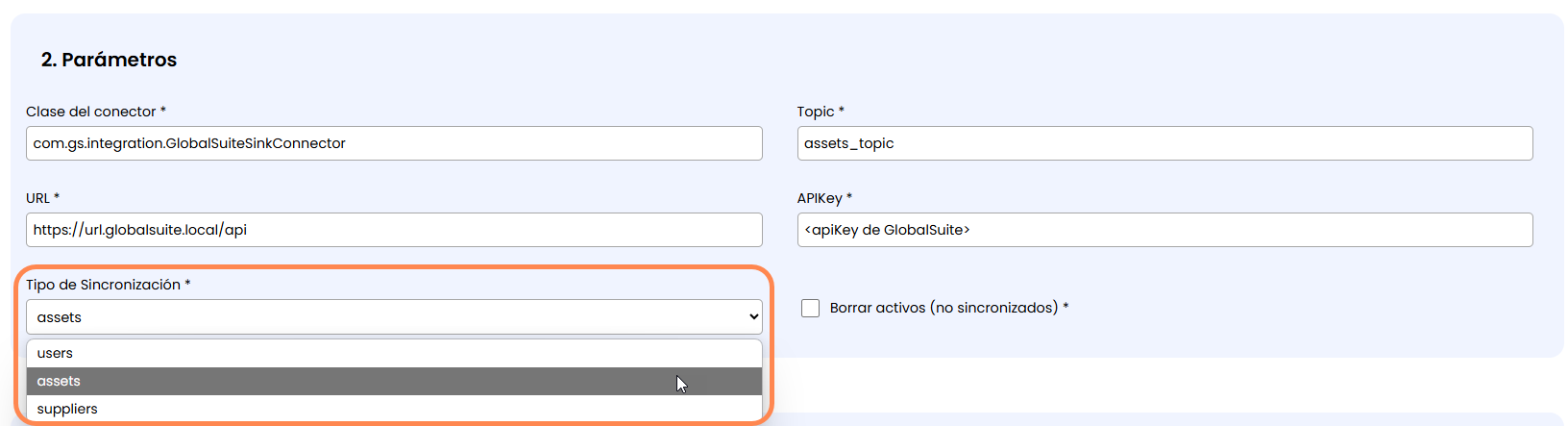This screenshot has width=1568, height=426.
Task: Click the Clase del conector input field
Action: (x=394, y=143)
